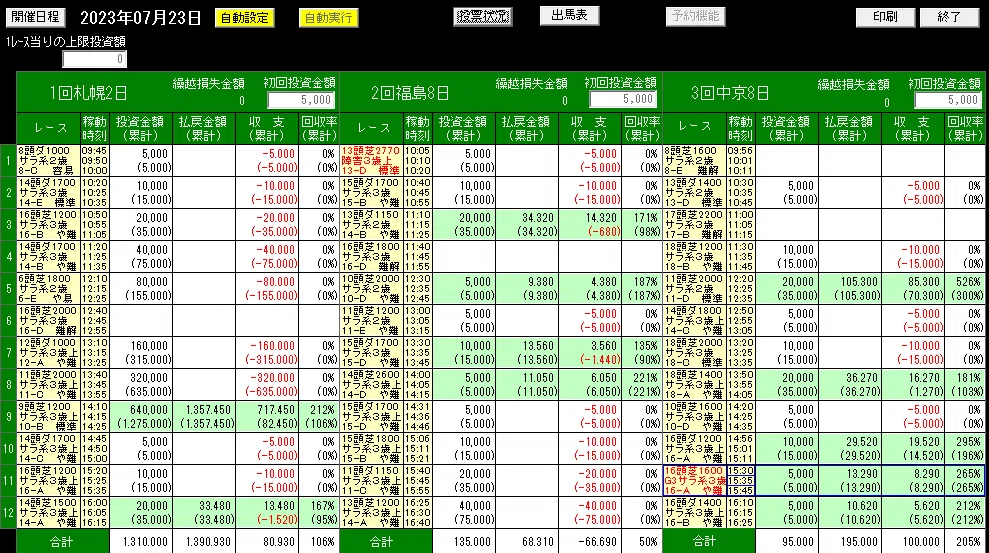Select the 2回福島8日 venue header
The height and width of the screenshot is (553, 989).
[410, 93]
